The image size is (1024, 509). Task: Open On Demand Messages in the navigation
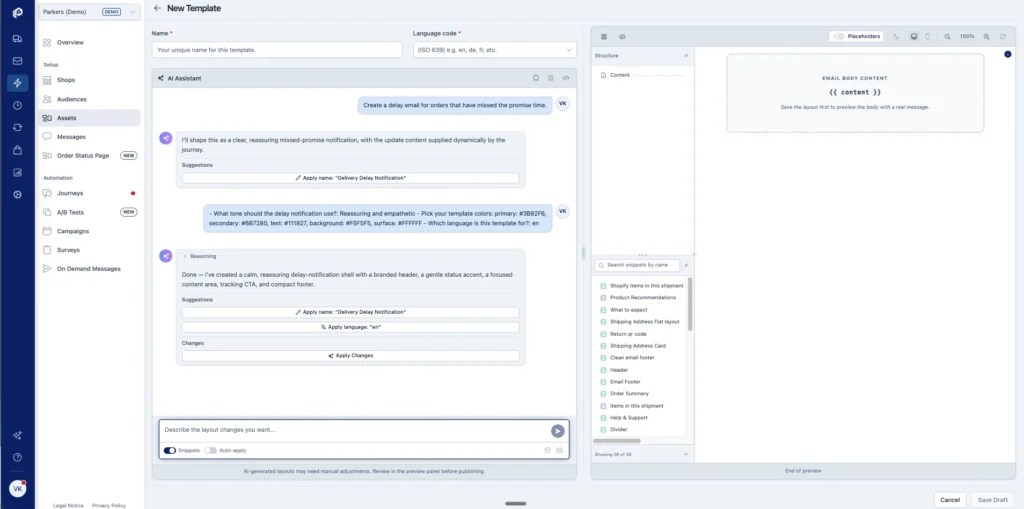(89, 269)
